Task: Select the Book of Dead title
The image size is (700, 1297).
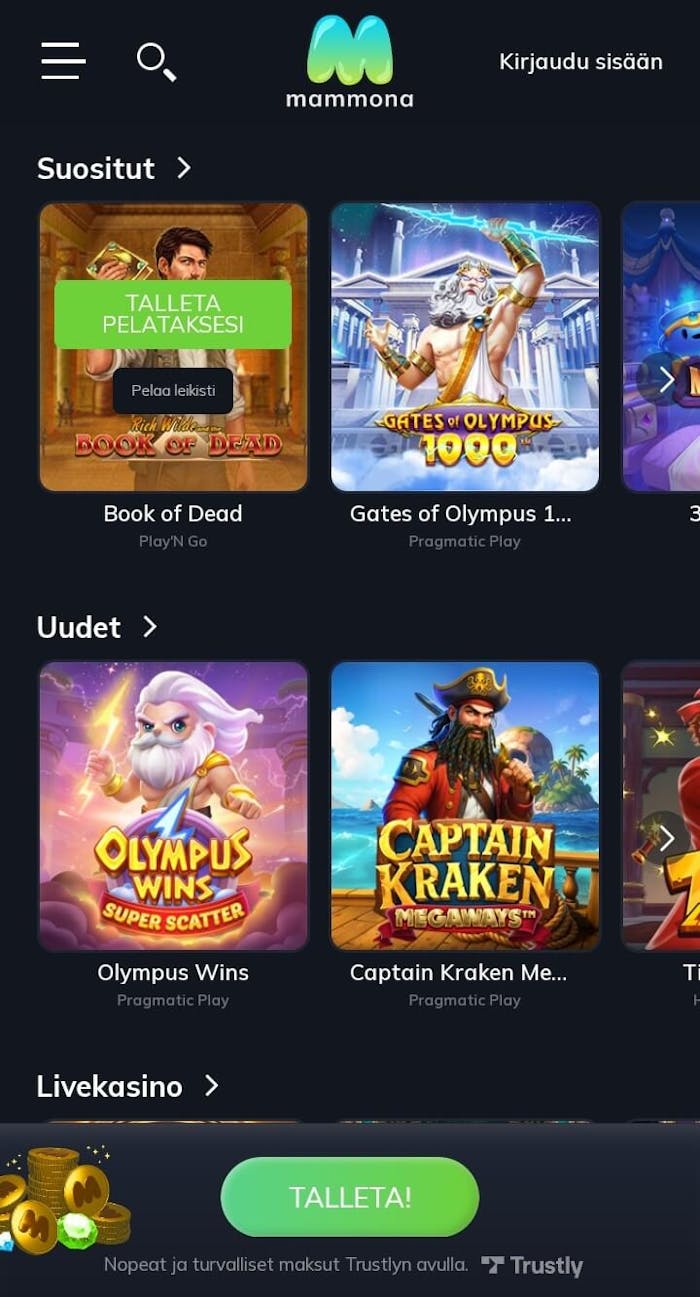Action: 173,513
